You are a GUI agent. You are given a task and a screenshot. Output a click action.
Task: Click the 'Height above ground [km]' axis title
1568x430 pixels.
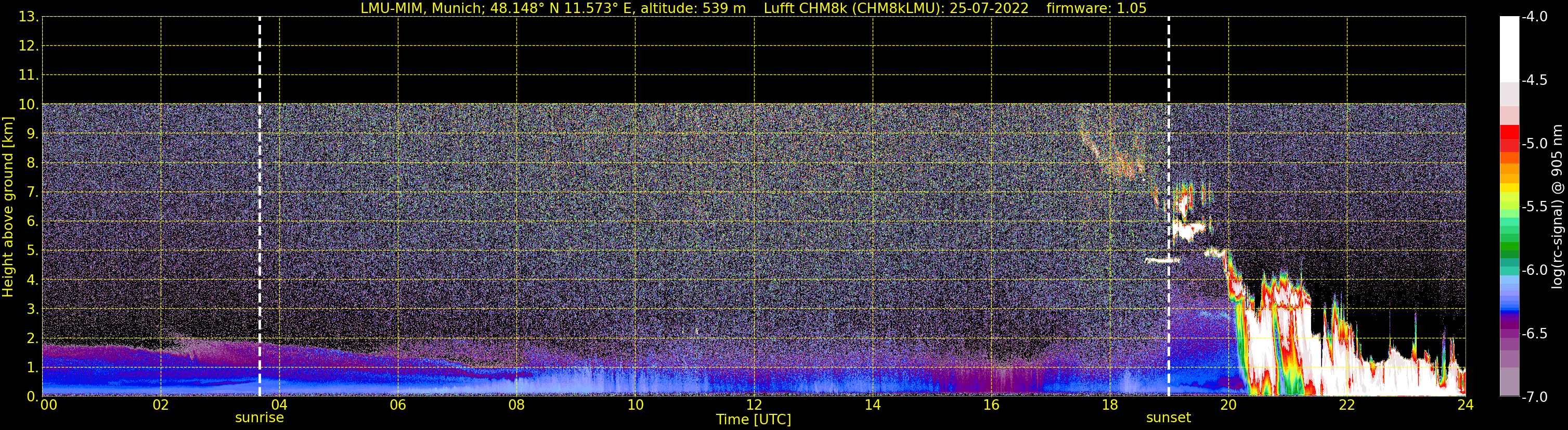click(x=8, y=207)
